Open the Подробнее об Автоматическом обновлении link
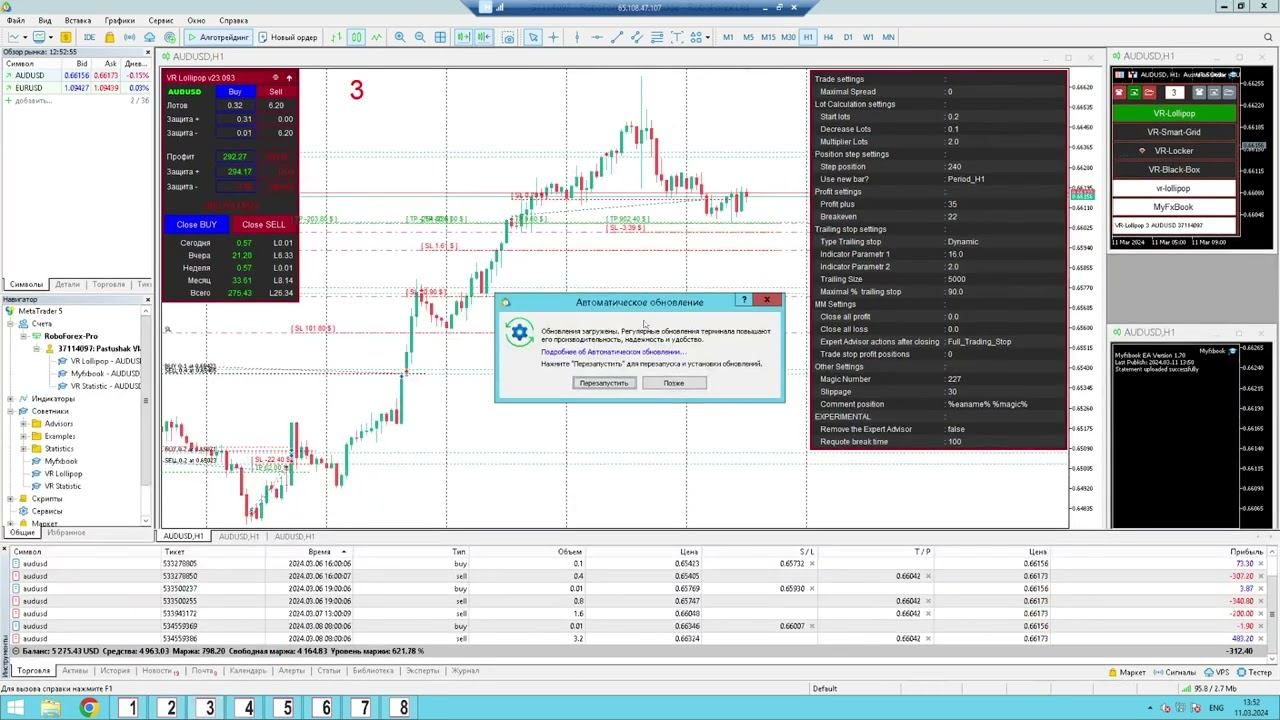The height and width of the screenshot is (720, 1280). coord(614,352)
